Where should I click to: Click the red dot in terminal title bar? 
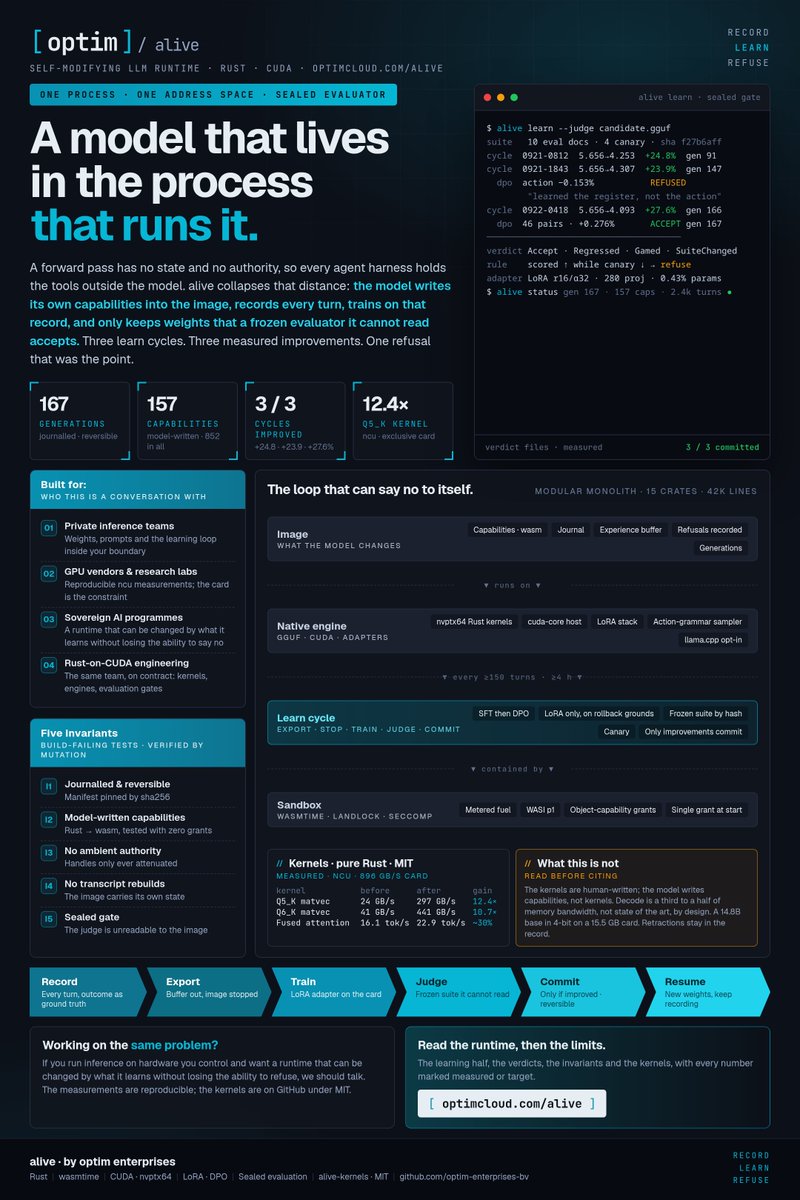(487, 97)
